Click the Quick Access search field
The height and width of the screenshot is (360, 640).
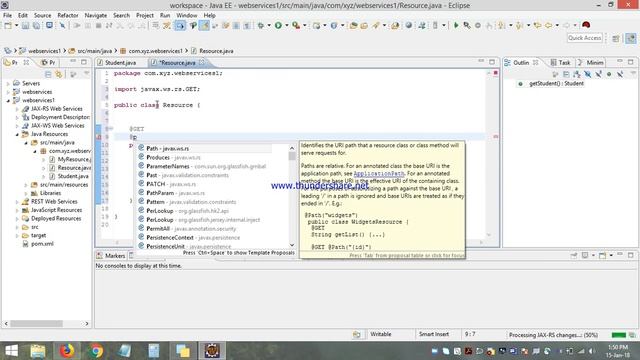585,38
